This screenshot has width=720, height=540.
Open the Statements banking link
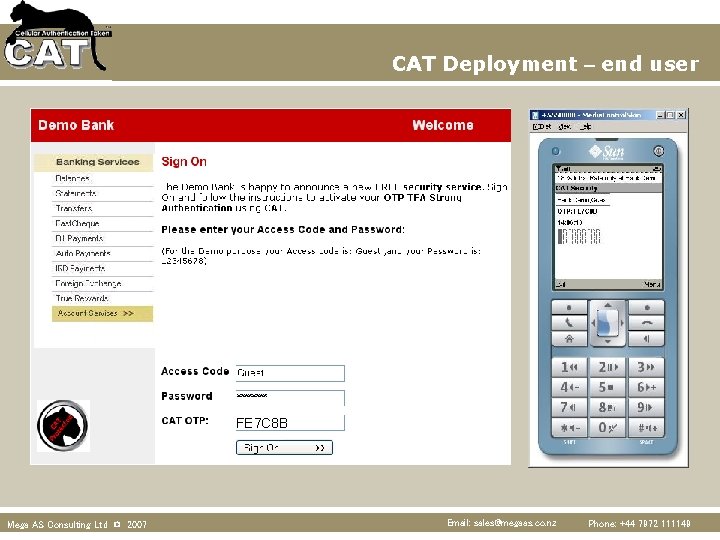(76, 193)
